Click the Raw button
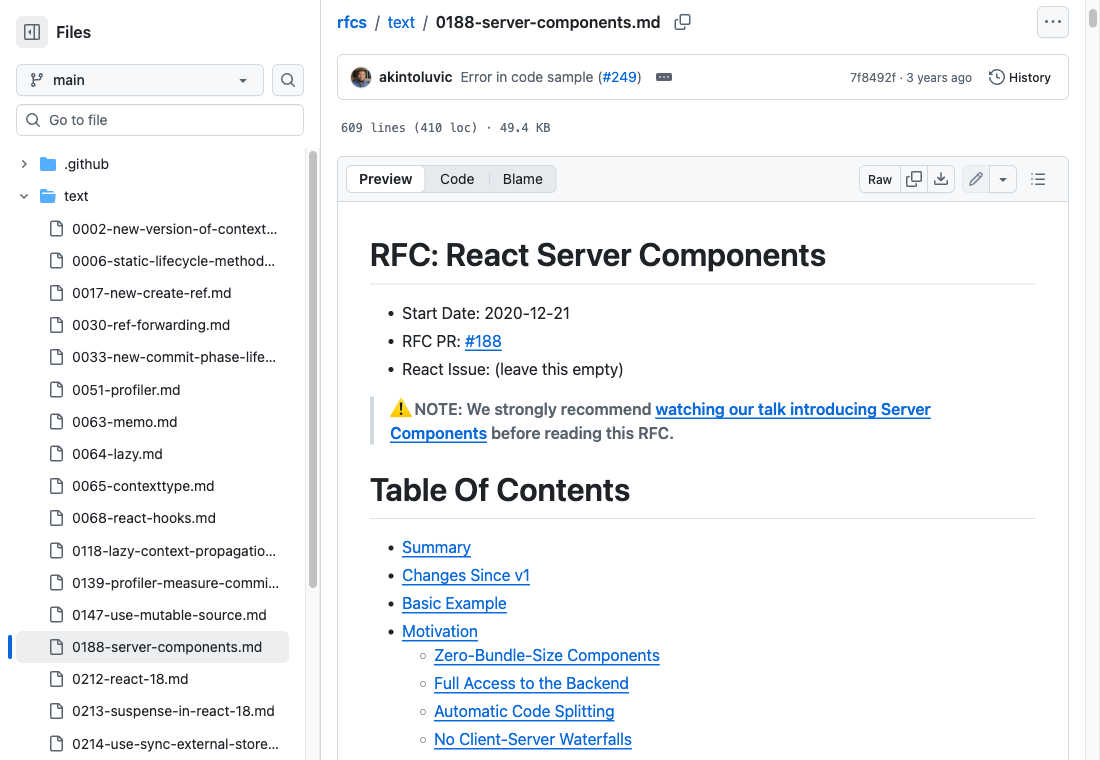The height and width of the screenshot is (760, 1100). pos(880,179)
